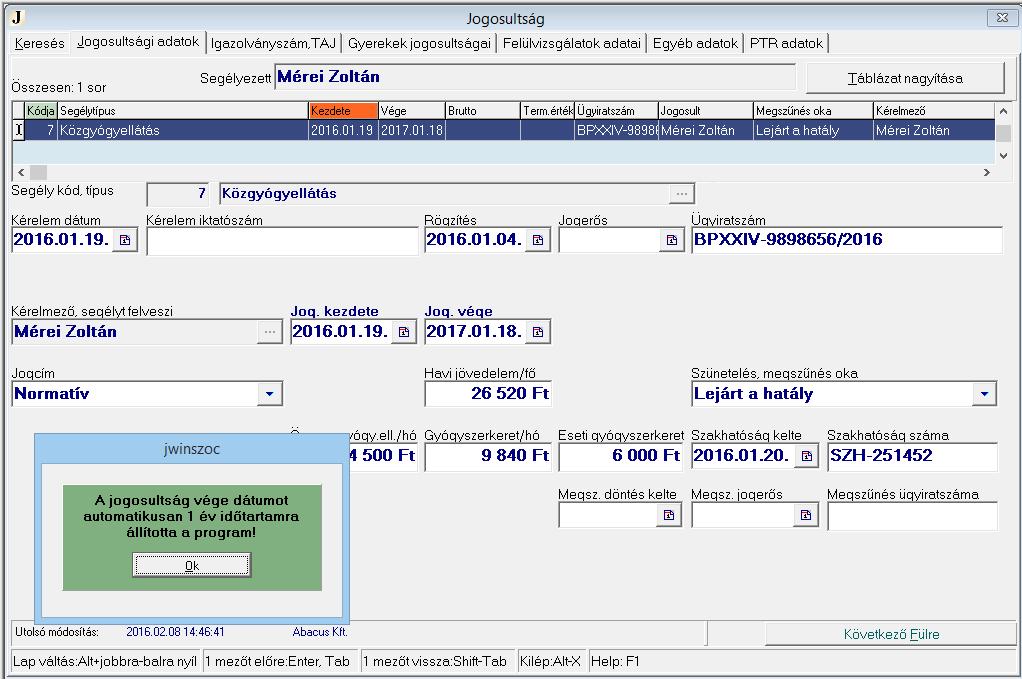The width and height of the screenshot is (1022, 679).
Task: Click the Szakhatóság száma SZH-251452 field
Action: (912, 455)
